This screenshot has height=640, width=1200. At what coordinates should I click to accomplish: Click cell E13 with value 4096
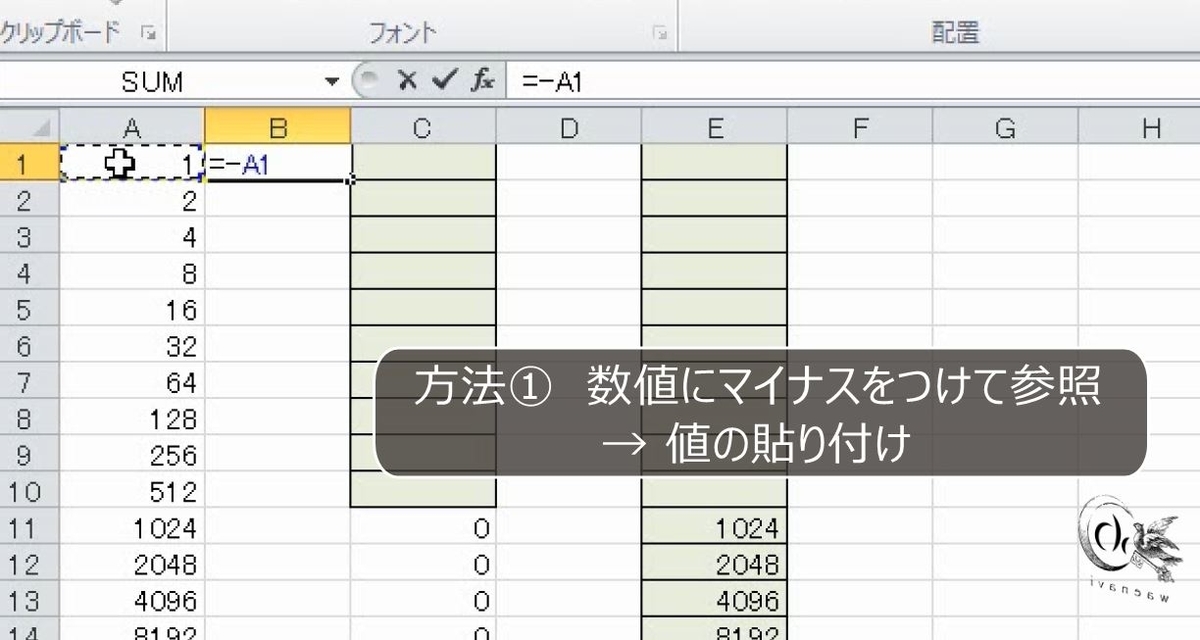pos(714,599)
